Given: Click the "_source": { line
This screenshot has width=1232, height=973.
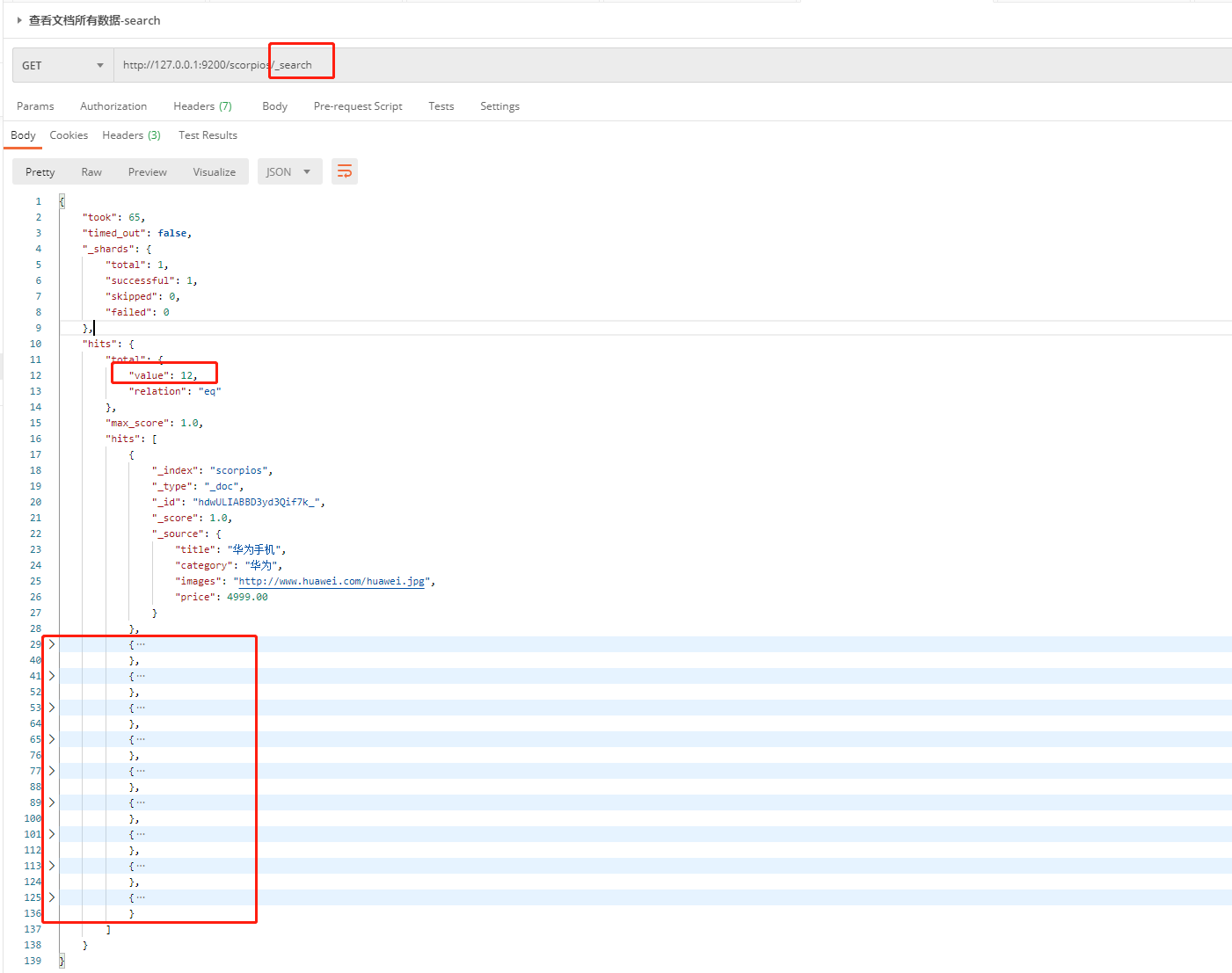Looking at the screenshot, I should (186, 534).
